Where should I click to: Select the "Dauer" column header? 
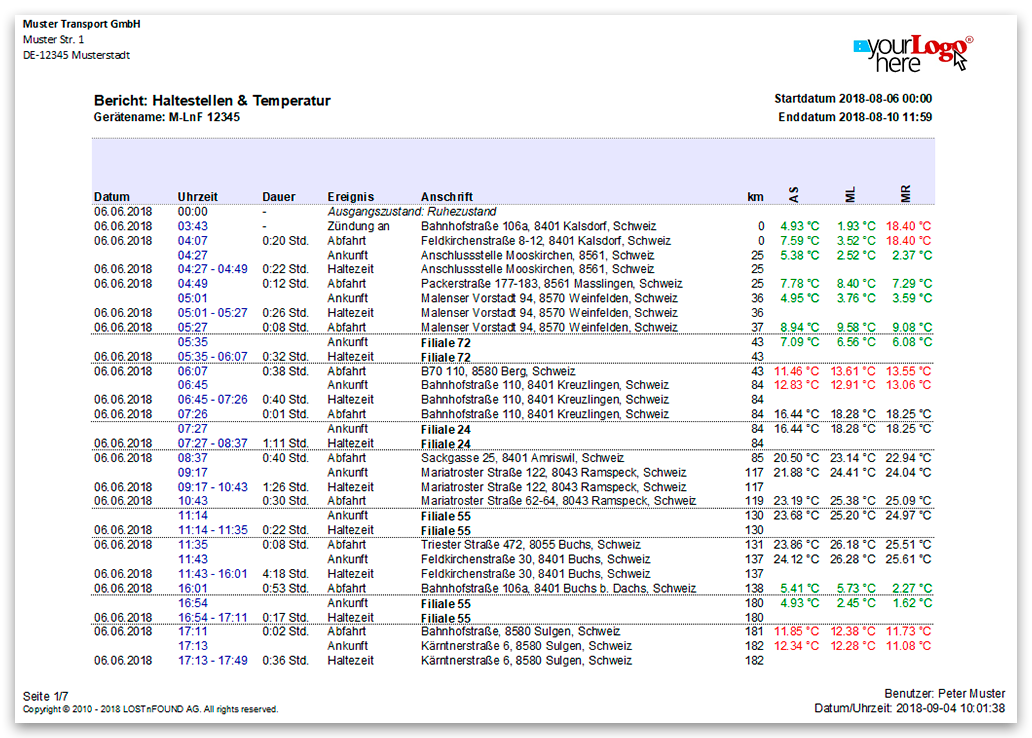(279, 197)
